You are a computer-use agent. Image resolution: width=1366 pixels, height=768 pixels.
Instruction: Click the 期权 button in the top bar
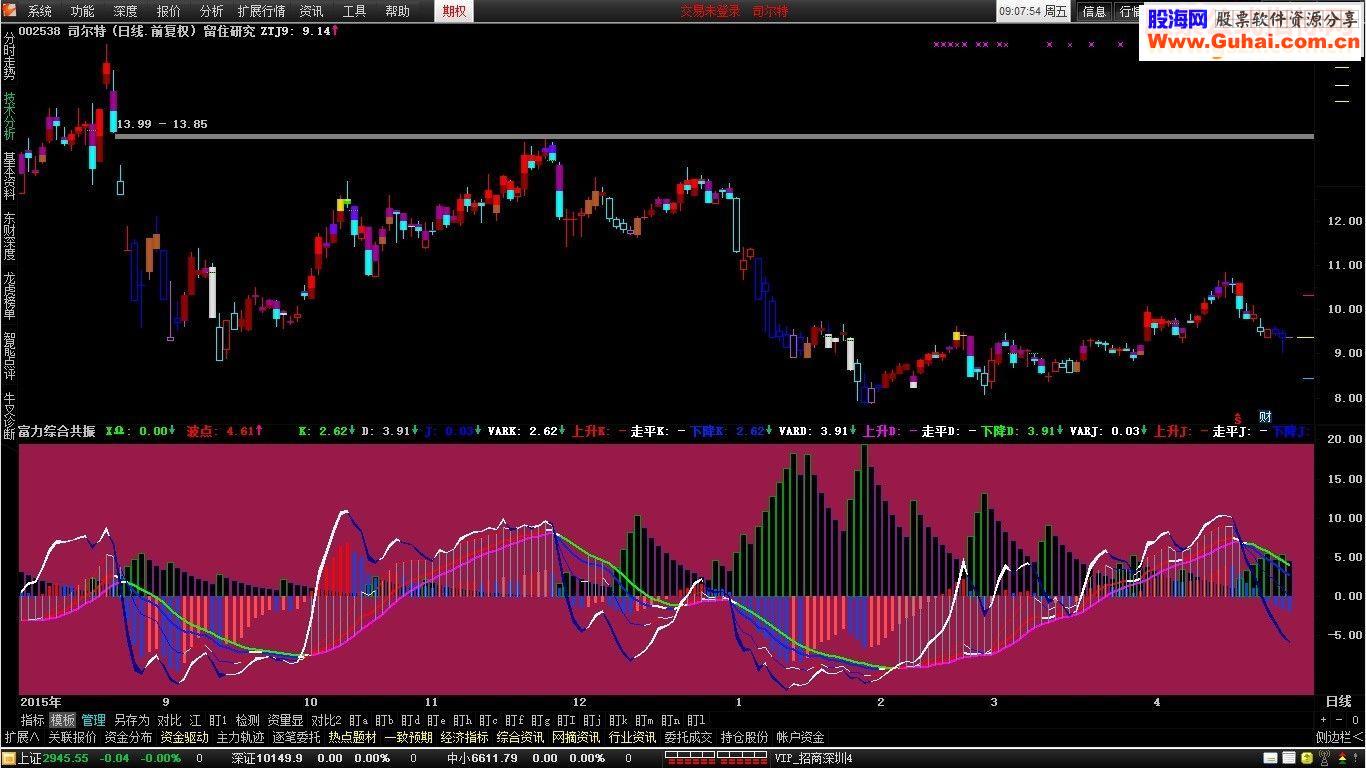tap(454, 11)
